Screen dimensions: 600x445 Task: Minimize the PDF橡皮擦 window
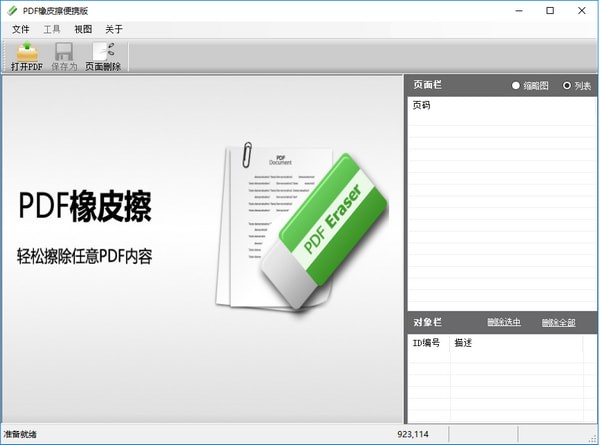pyautogui.click(x=519, y=11)
